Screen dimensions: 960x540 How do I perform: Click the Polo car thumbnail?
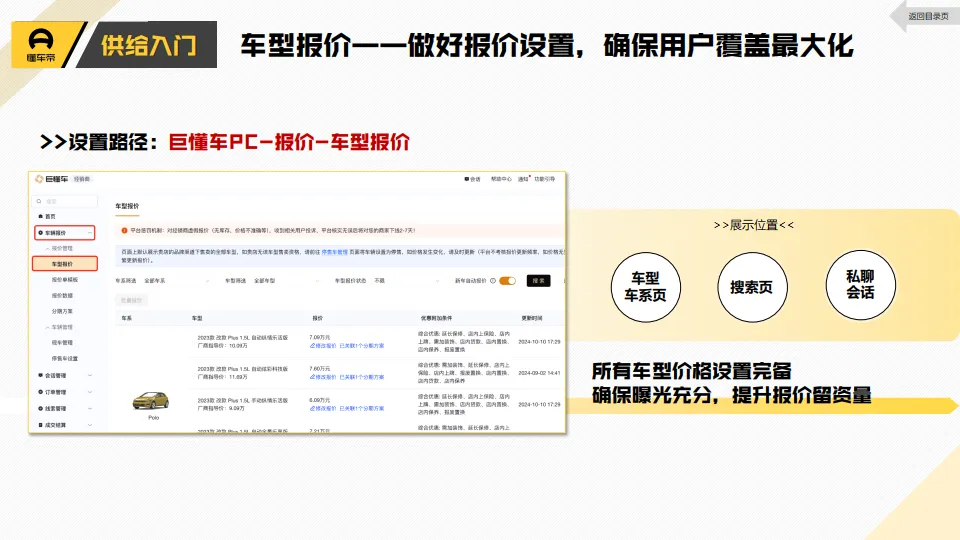point(151,400)
